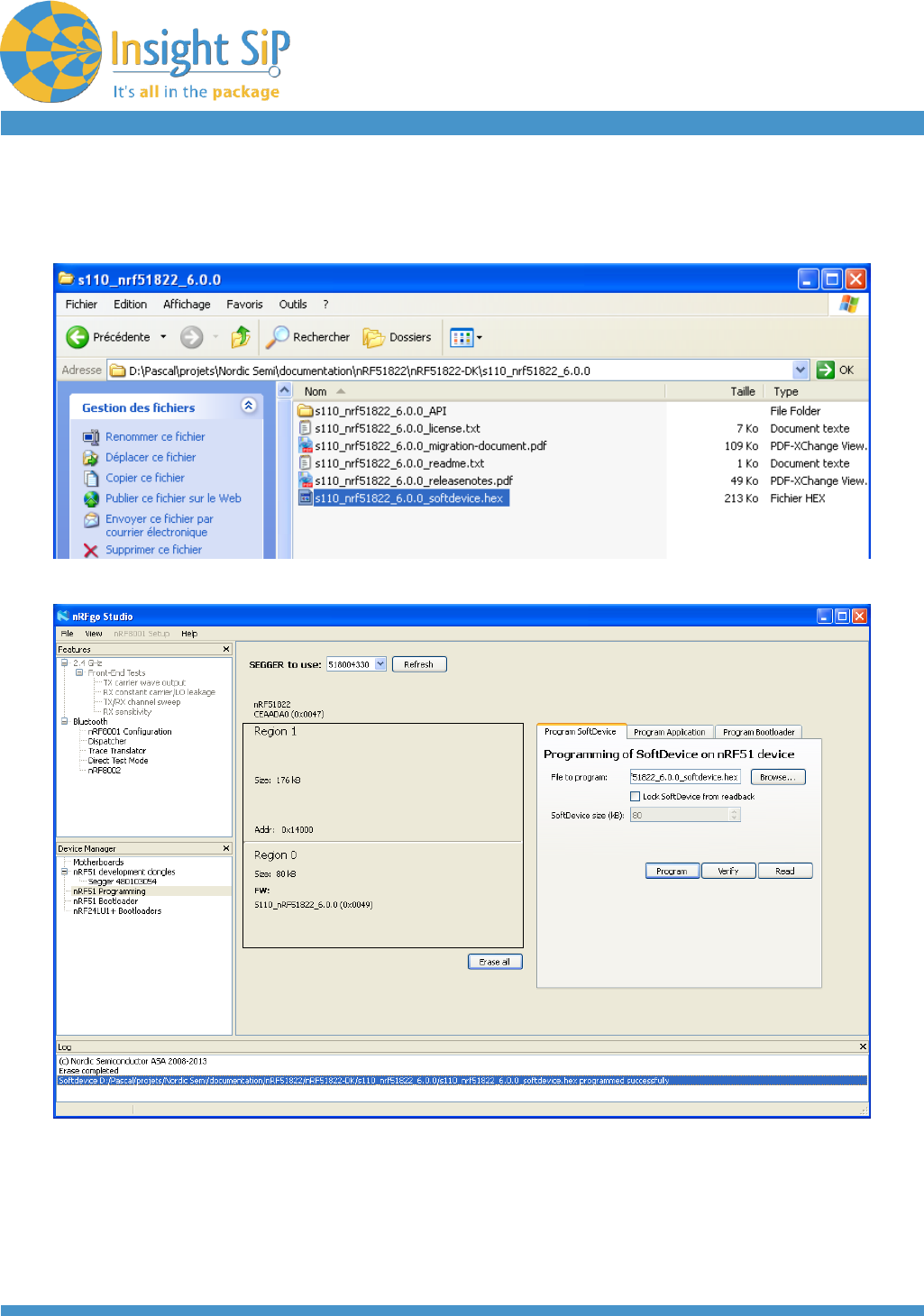Select the s110_nrf51822_6.0.0_license.txt file icon
The width and height of the screenshot is (924, 1316).
[306, 429]
